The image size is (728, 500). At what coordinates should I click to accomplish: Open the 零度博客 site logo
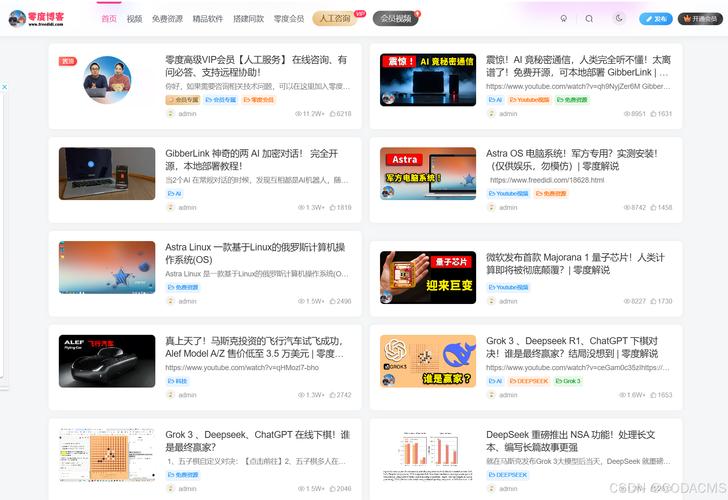point(36,18)
